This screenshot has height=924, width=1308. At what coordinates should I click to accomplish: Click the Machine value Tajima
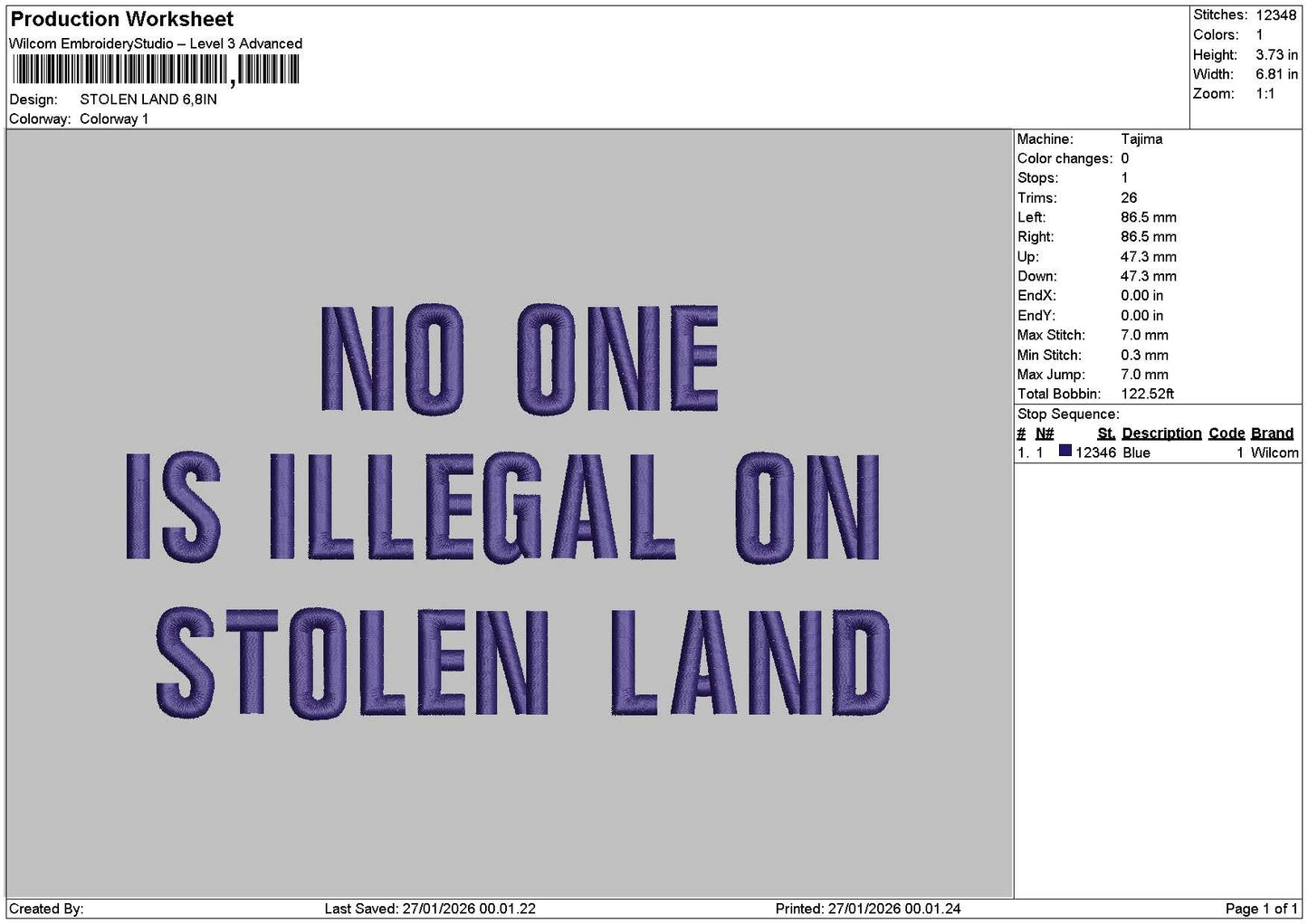pyautogui.click(x=1141, y=139)
